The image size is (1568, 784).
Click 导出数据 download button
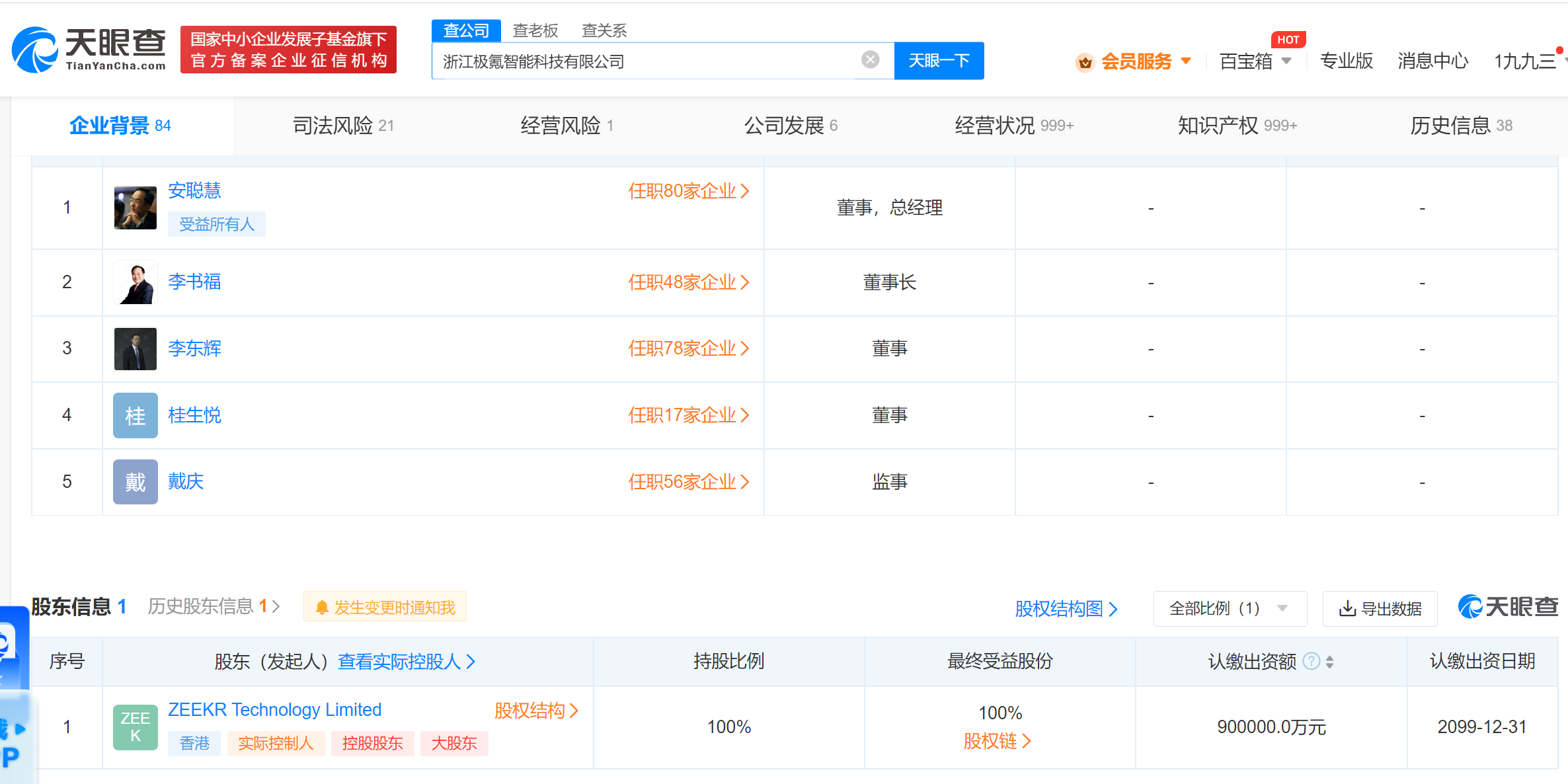tap(1380, 609)
